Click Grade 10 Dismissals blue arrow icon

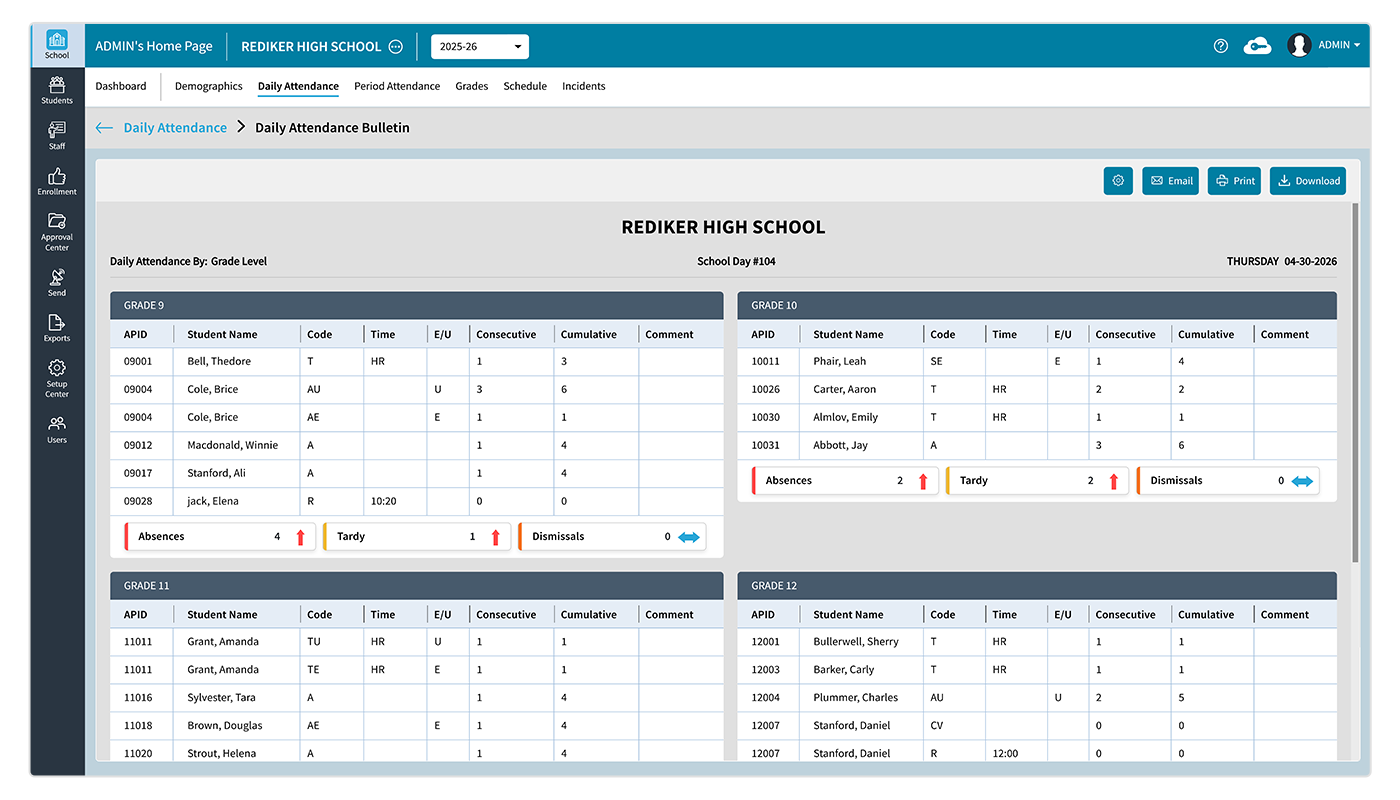coord(1302,481)
